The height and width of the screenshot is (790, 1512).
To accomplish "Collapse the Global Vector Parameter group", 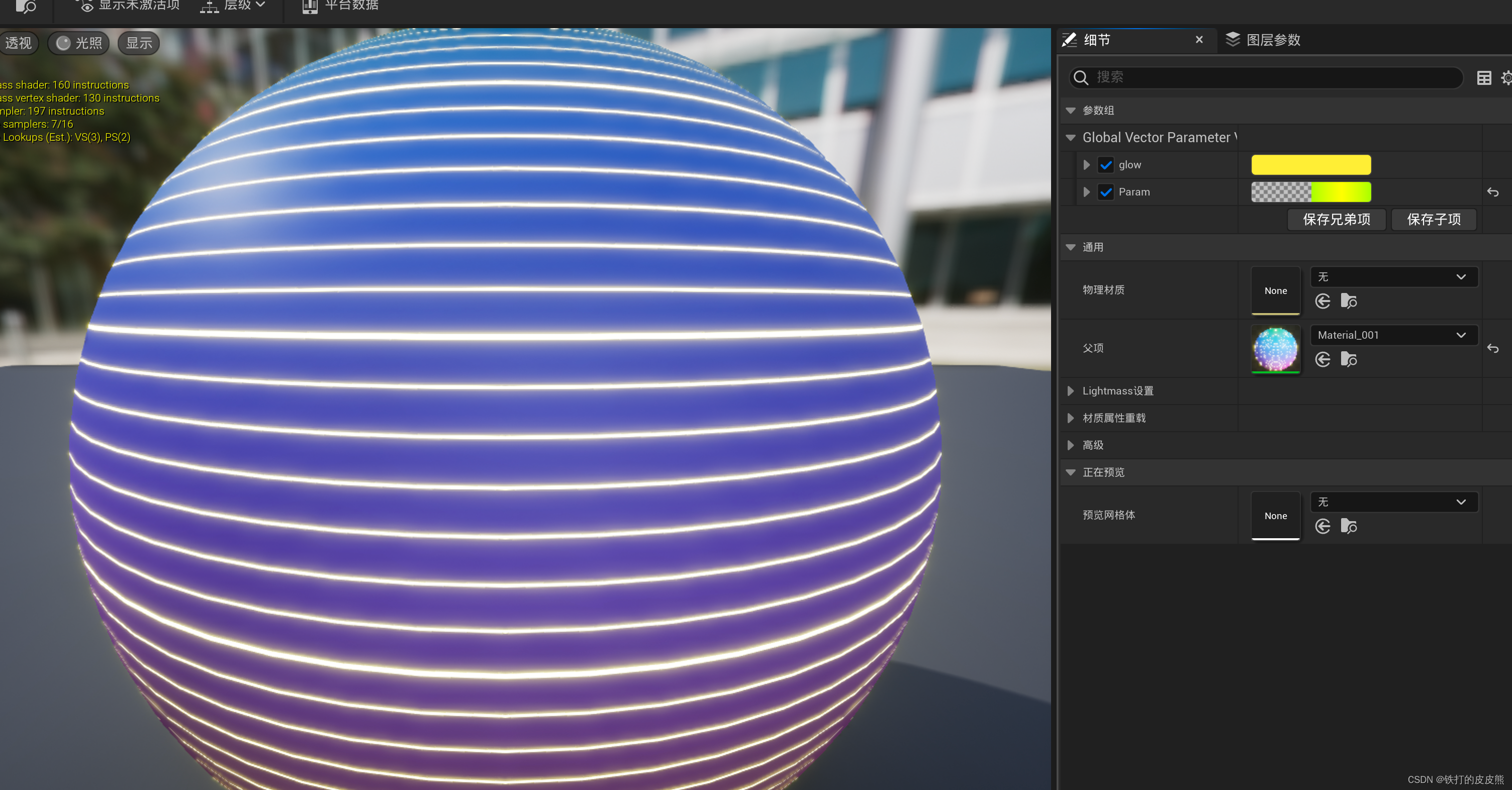I will (1070, 138).
